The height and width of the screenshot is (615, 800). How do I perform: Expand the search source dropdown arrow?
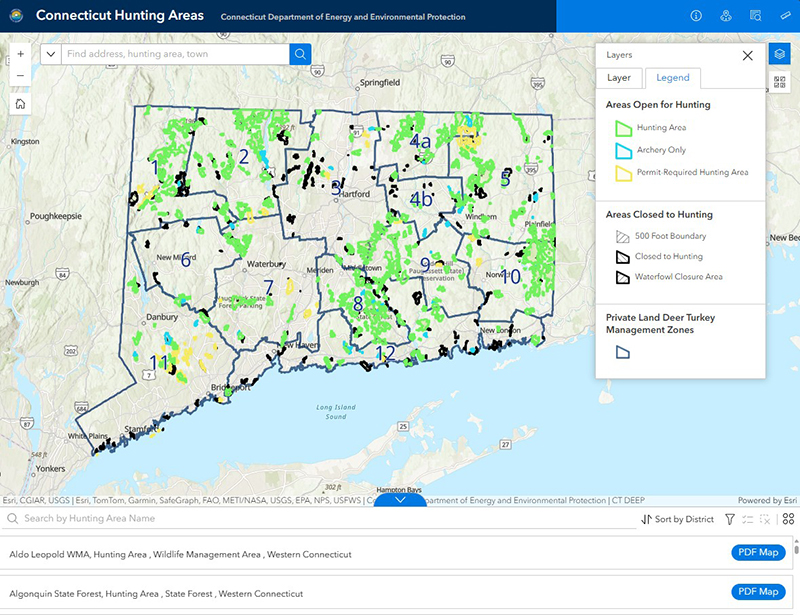[51, 54]
